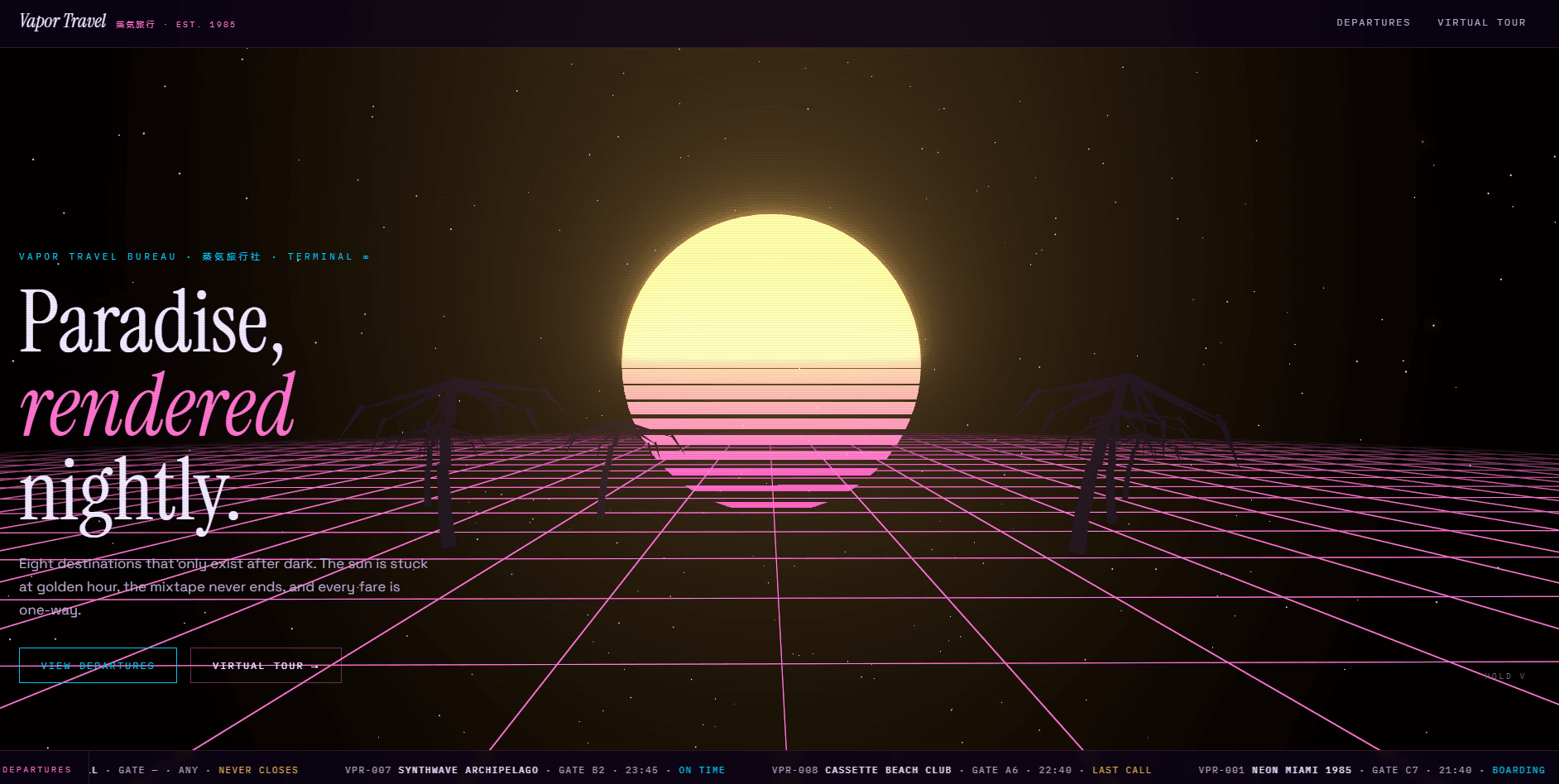Image resolution: width=1559 pixels, height=784 pixels.
Task: Click the 22:40 departure time
Action: 1055,771
